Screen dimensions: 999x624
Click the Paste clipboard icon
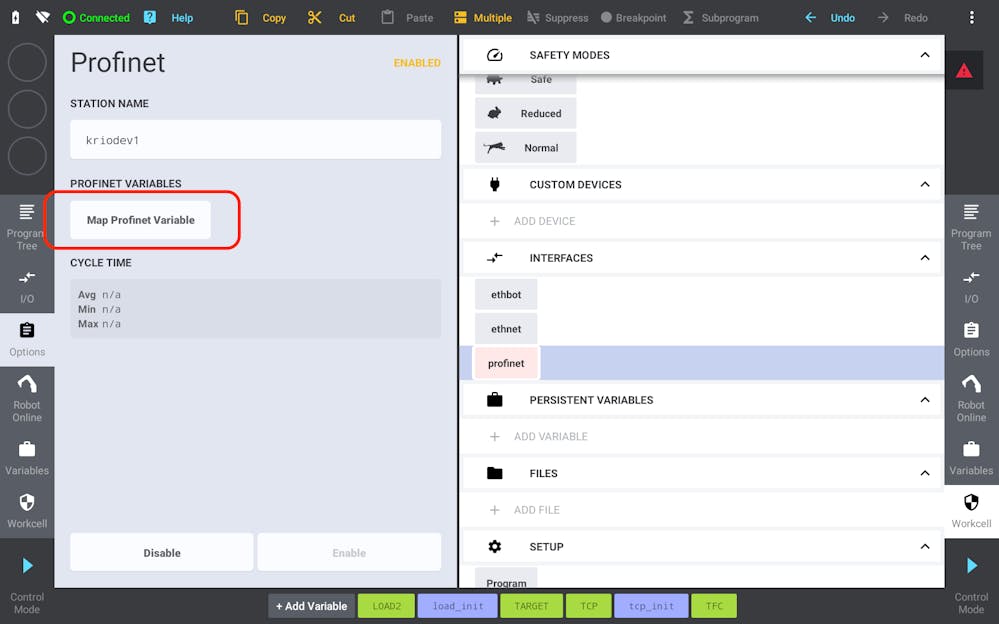(387, 17)
